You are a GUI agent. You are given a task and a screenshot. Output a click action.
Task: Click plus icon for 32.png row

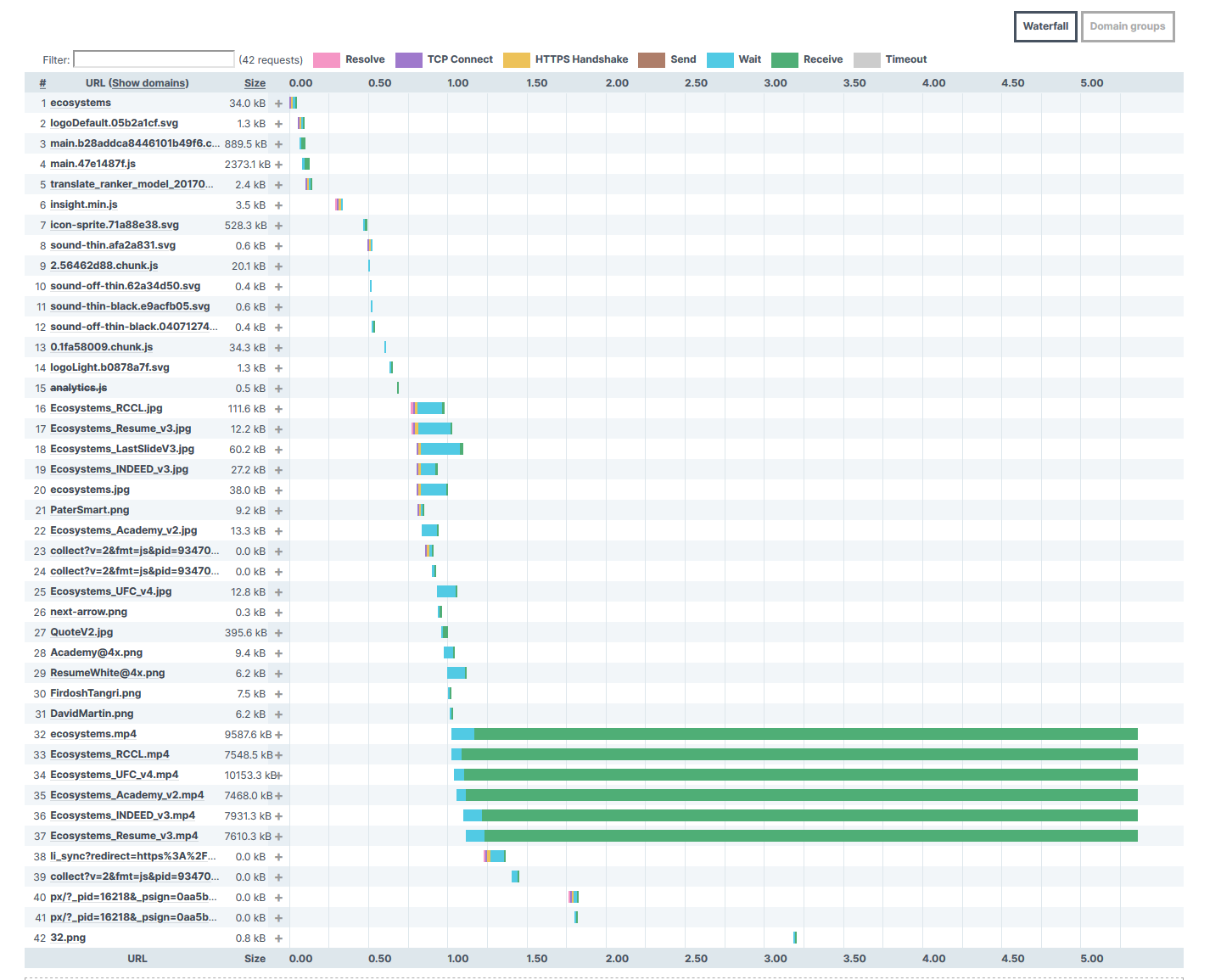278,938
